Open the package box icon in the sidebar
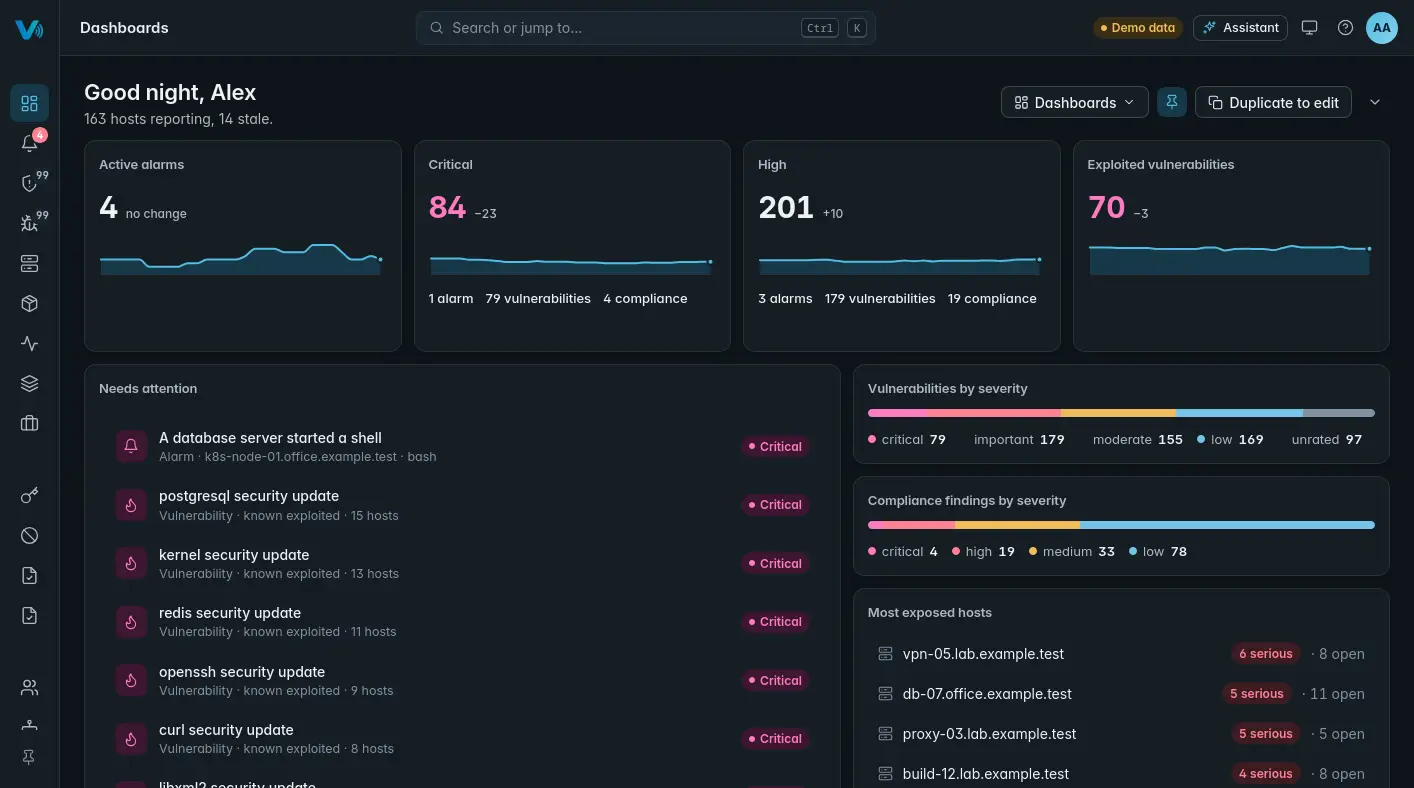The height and width of the screenshot is (788, 1414). click(x=29, y=304)
